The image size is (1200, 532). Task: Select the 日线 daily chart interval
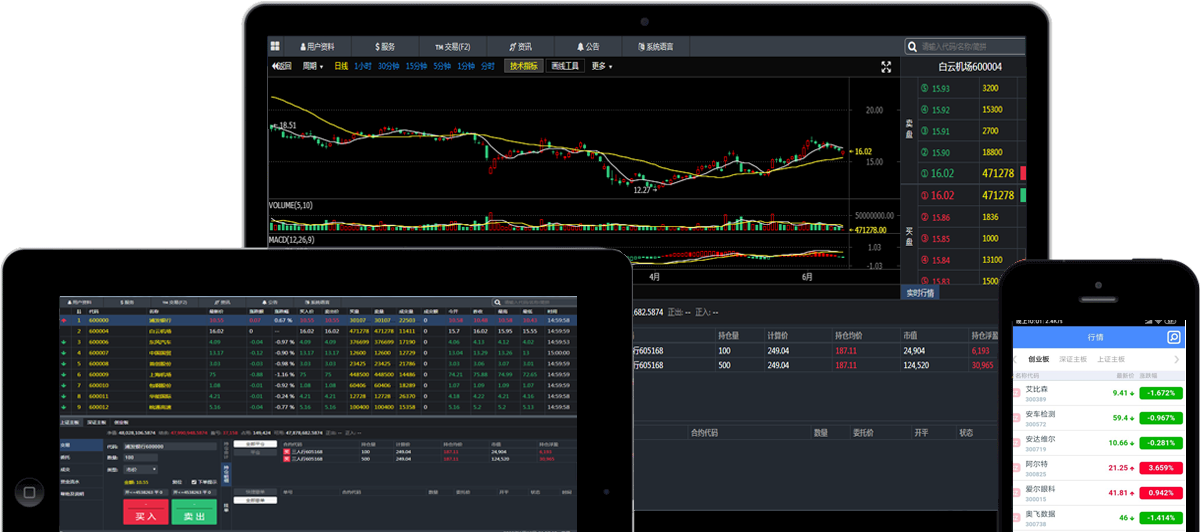tap(341, 66)
